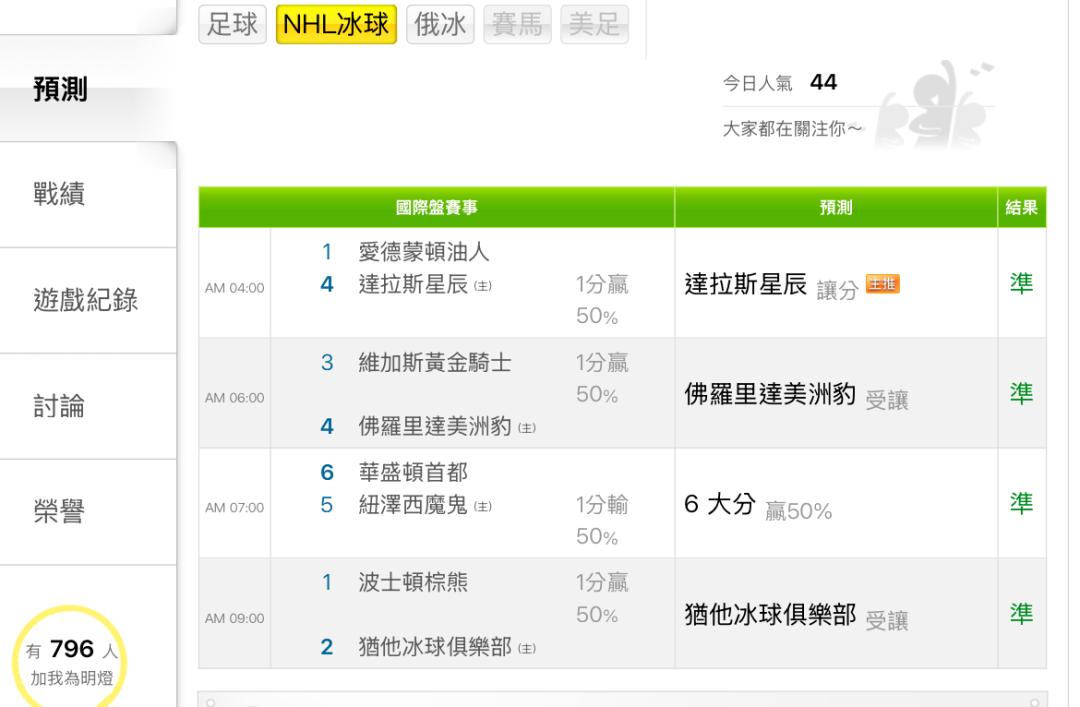Click the 今日人氣 44 counter
The image size is (1080, 707).
[780, 83]
